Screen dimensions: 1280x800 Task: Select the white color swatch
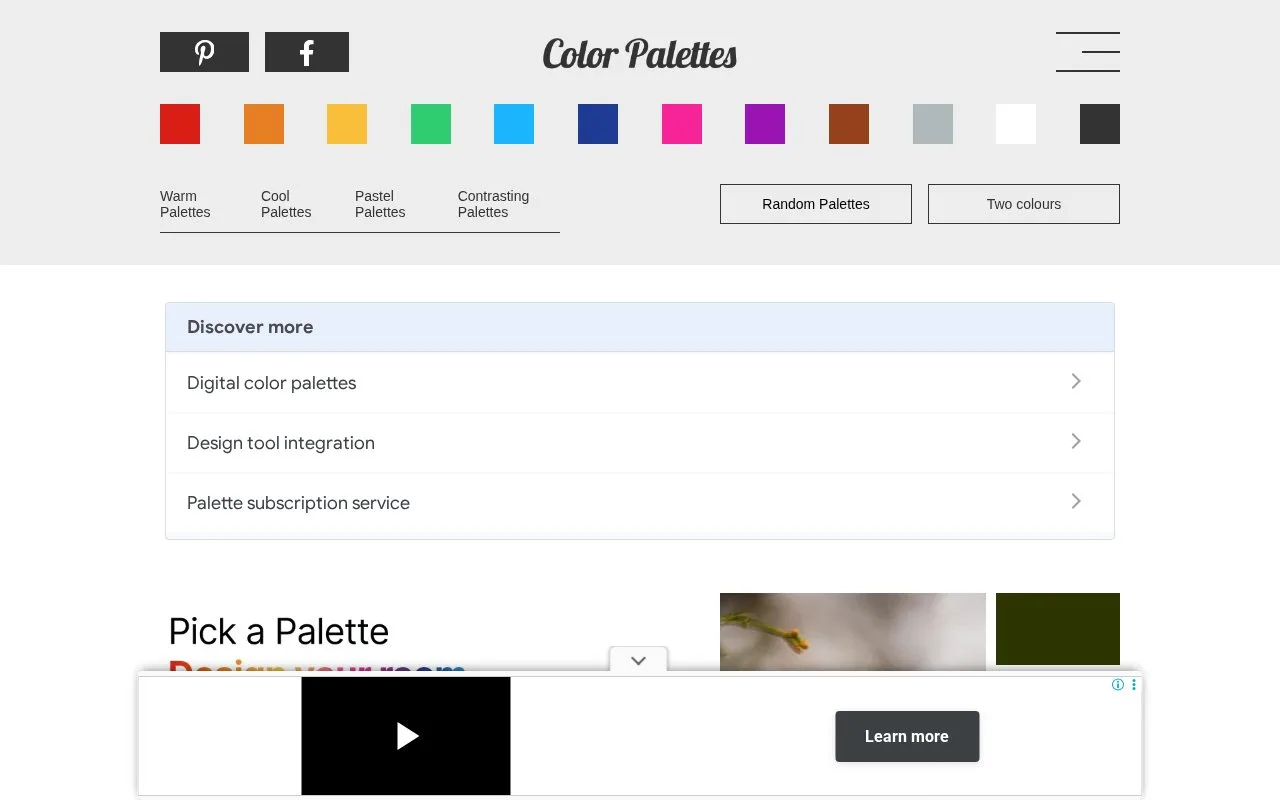tap(1016, 124)
